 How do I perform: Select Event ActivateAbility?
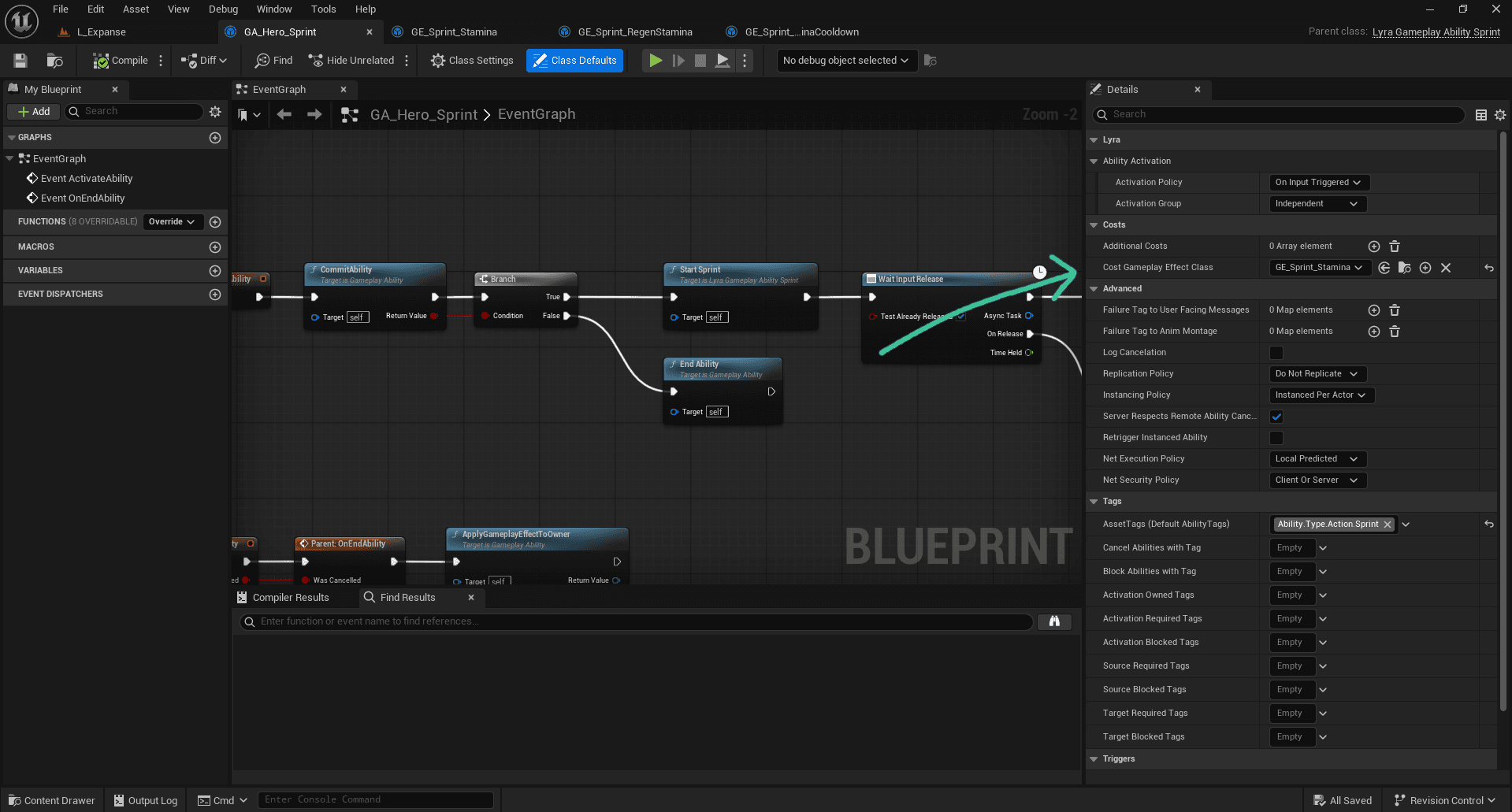(x=87, y=179)
